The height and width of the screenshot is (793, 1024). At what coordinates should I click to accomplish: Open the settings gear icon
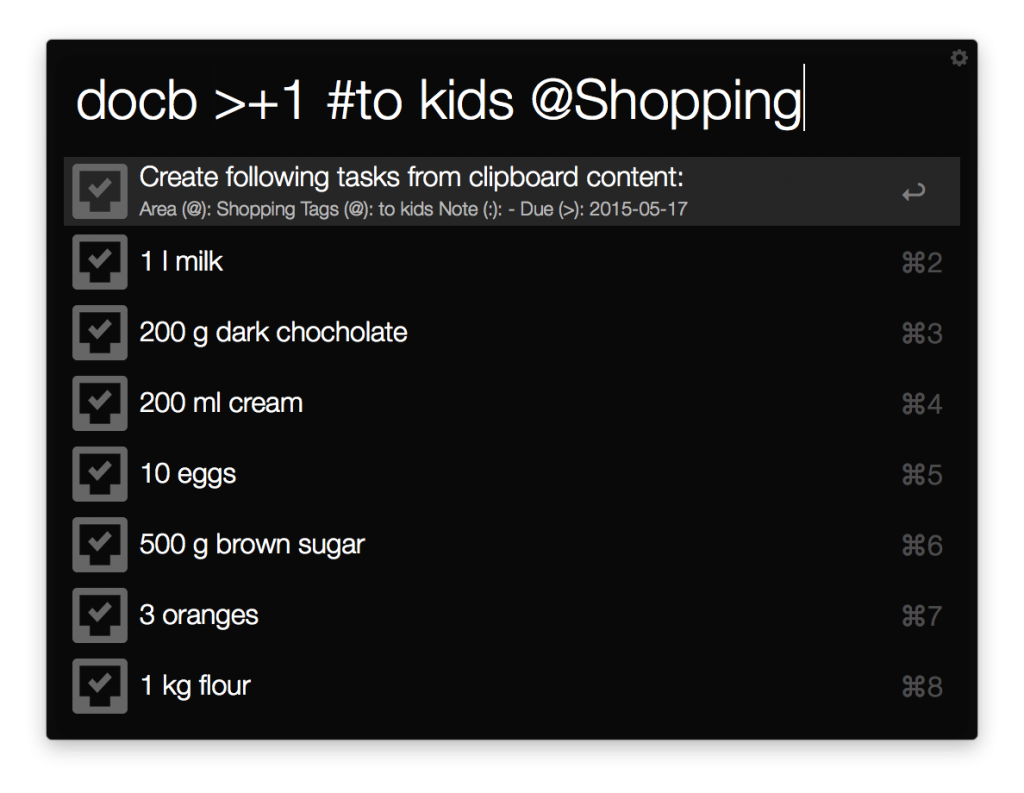(959, 59)
